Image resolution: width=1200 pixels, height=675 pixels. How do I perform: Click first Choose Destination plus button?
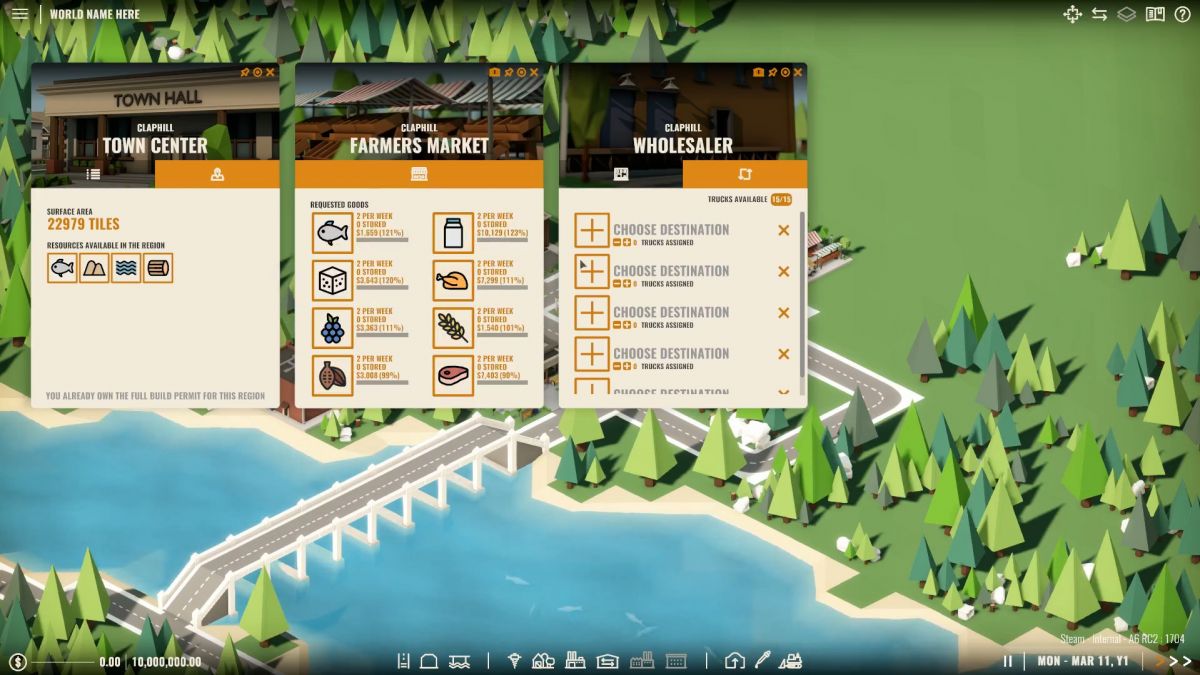(x=592, y=230)
